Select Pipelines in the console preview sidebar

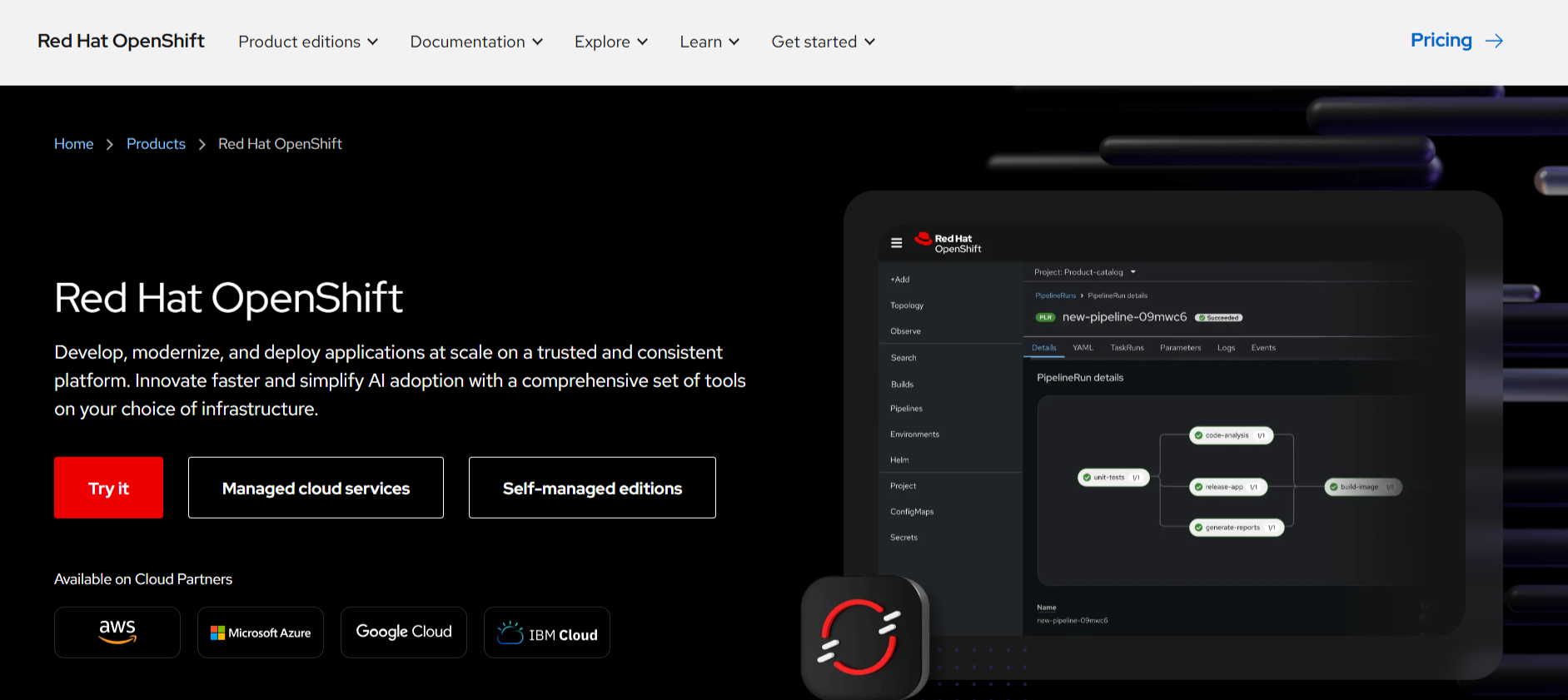tap(906, 409)
